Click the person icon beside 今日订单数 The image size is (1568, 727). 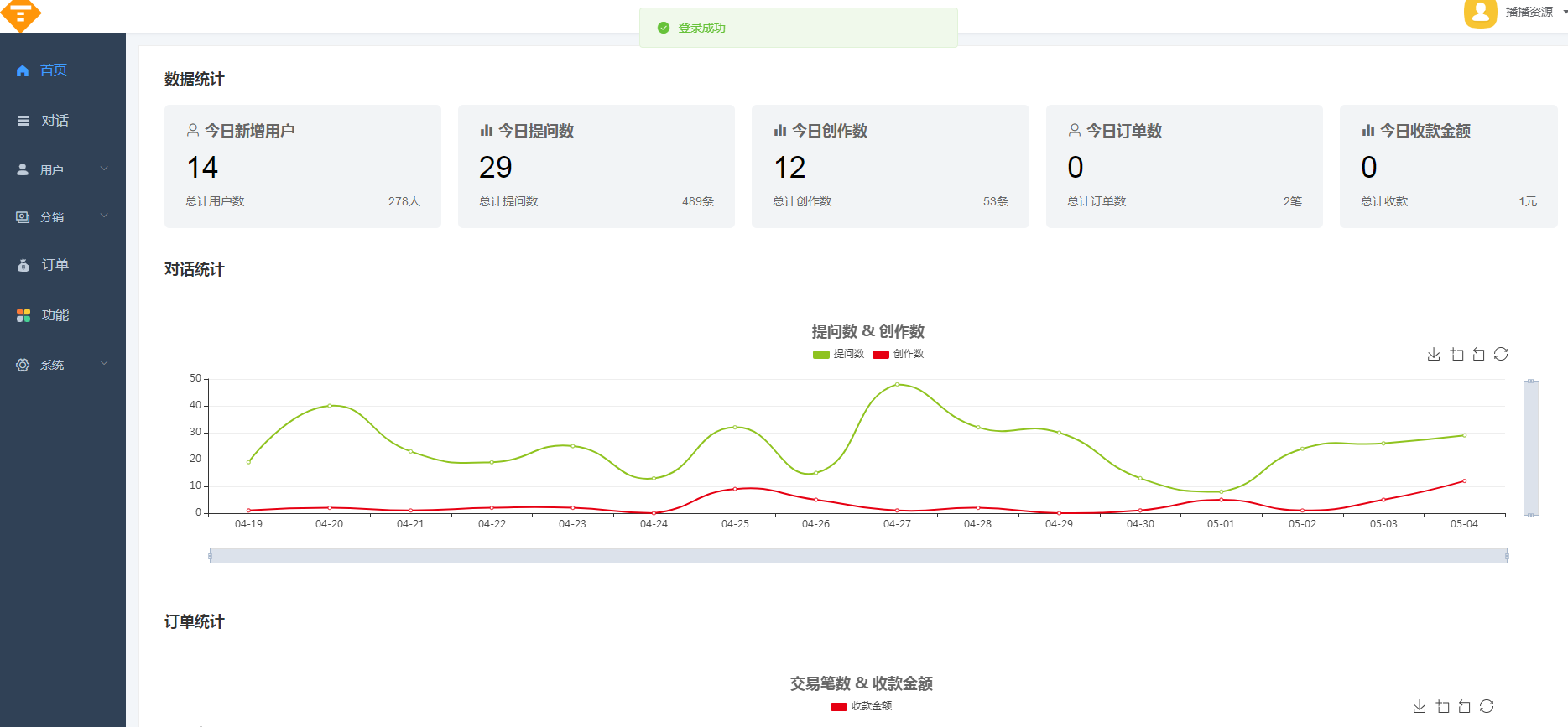[1075, 130]
